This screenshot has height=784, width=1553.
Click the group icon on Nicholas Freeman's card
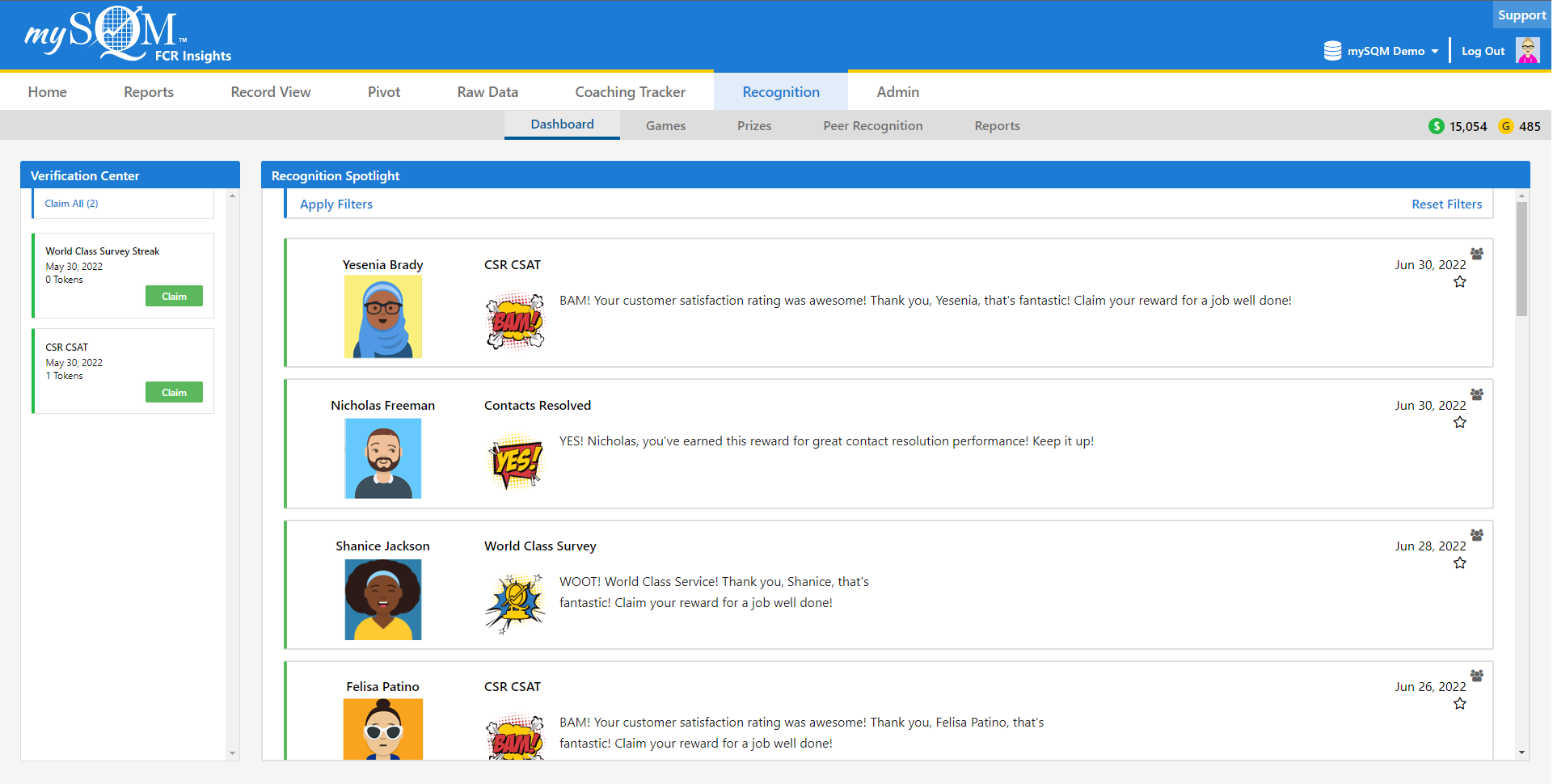[1477, 394]
